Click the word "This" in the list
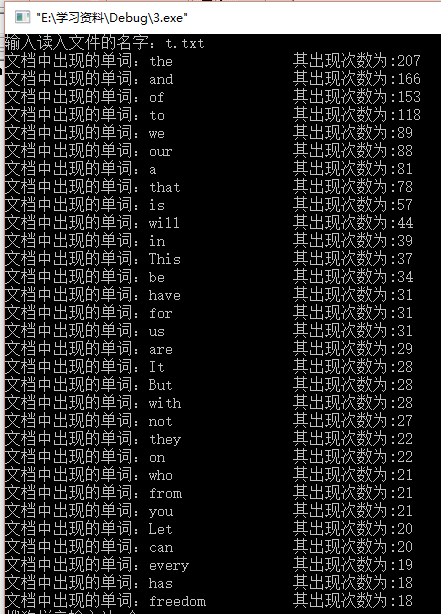Viewport: 441px width, 614px height. click(x=165, y=260)
